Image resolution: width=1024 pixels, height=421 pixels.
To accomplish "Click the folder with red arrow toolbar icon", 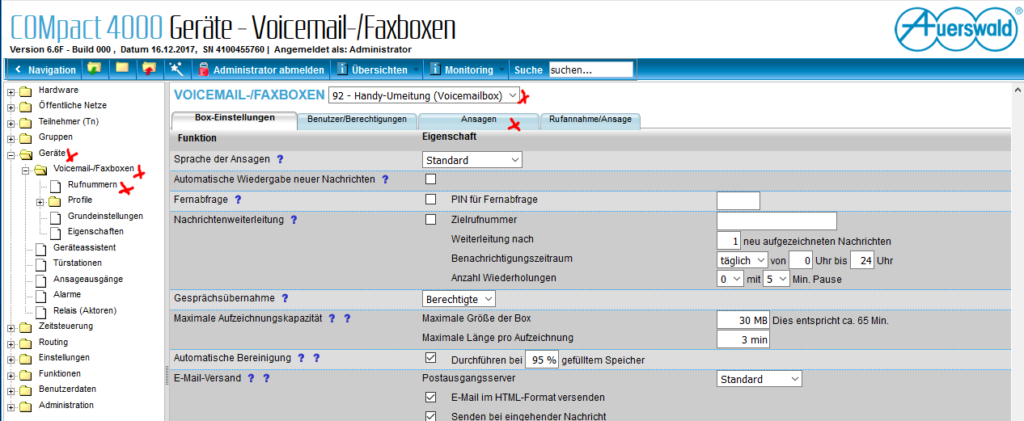I will 149,69.
